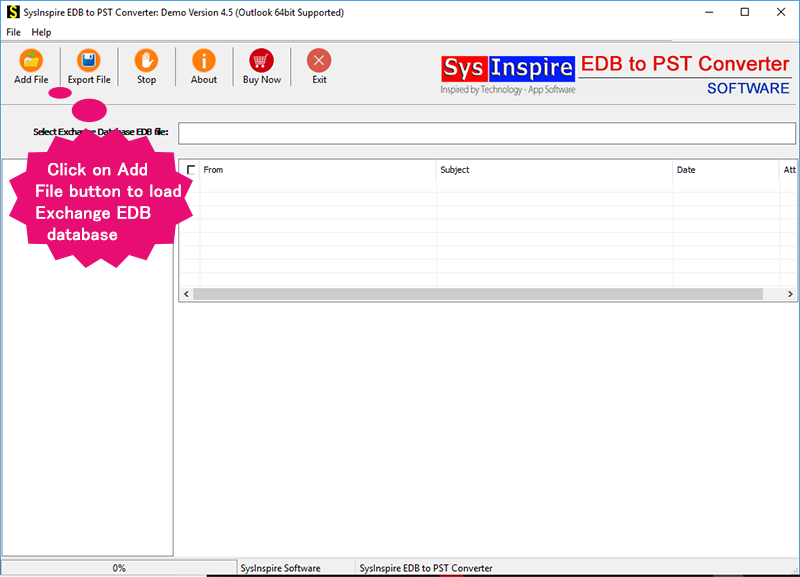Viewport: 800px width, 577px height.
Task: Sort by the From column header
Action: (316, 170)
